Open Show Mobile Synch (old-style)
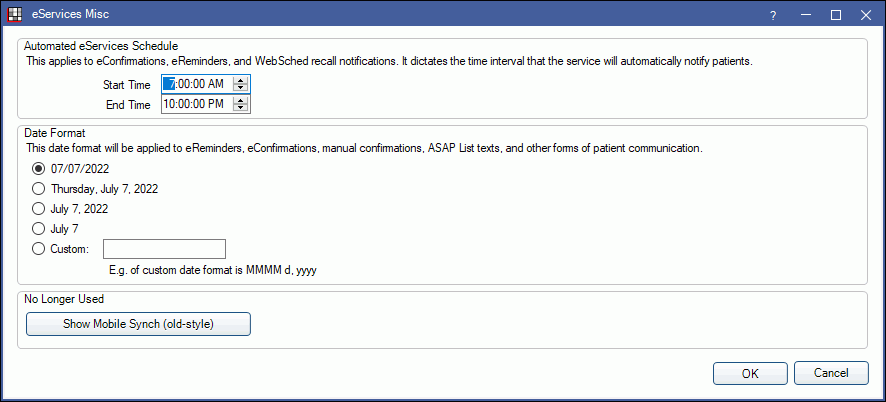 [x=138, y=325]
